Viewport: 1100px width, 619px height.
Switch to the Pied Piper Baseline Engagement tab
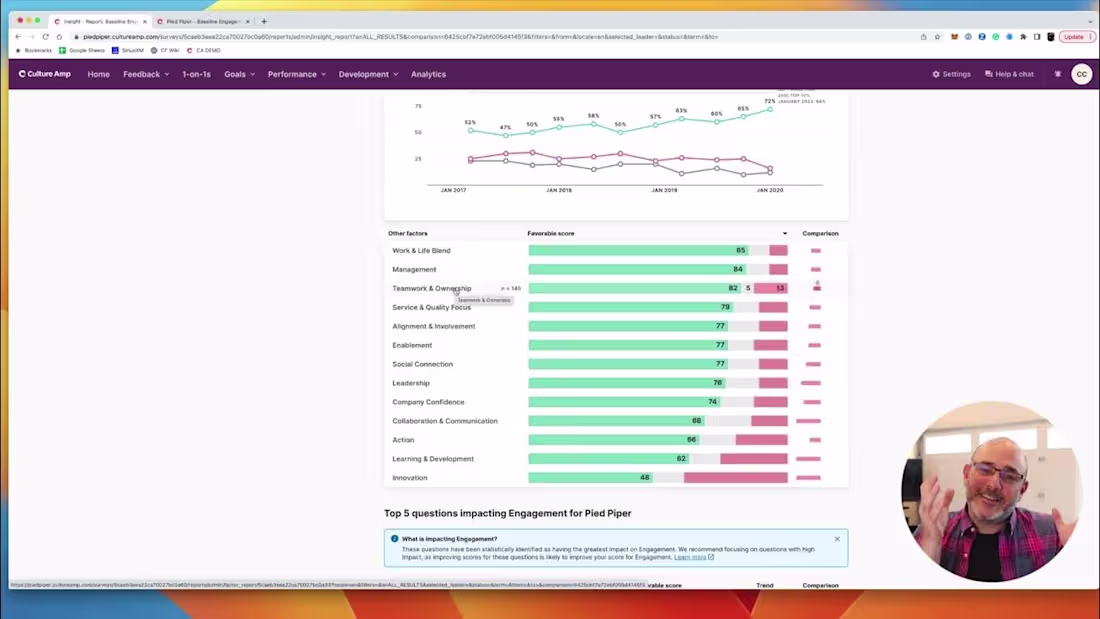point(199,20)
